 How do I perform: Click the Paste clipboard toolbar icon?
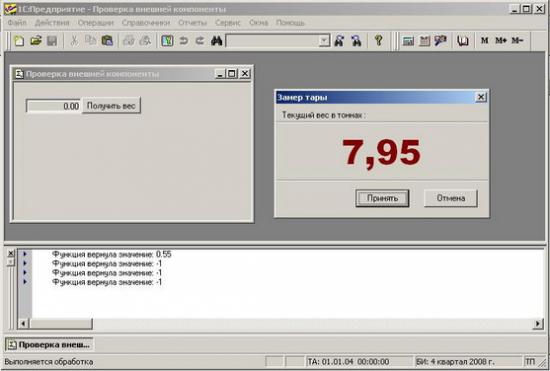coord(107,41)
